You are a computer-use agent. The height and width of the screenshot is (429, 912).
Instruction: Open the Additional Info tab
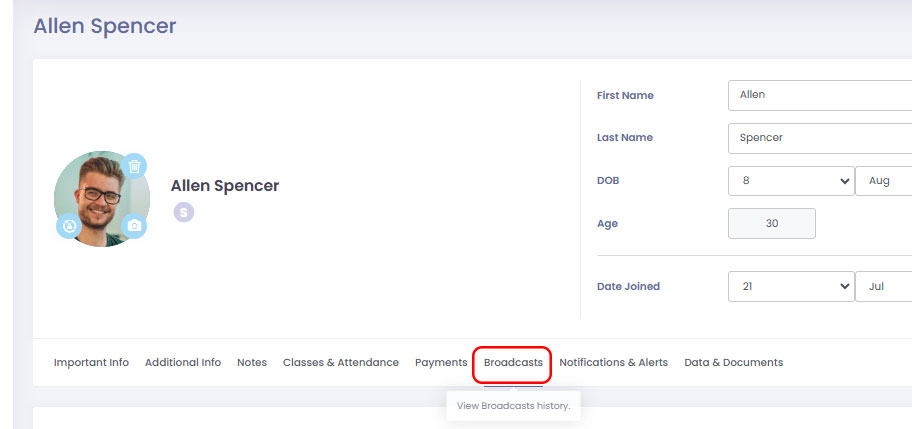pos(183,363)
